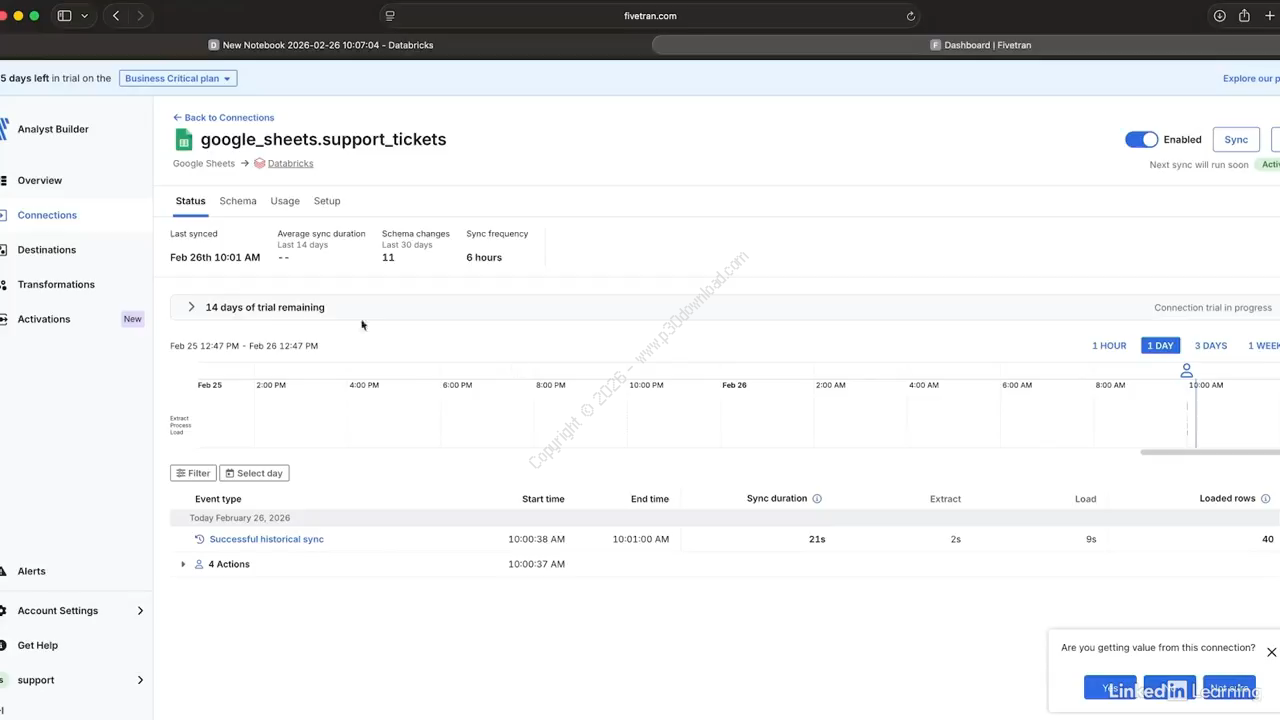Go to the Setup tab
The height and width of the screenshot is (720, 1280).
(x=327, y=201)
